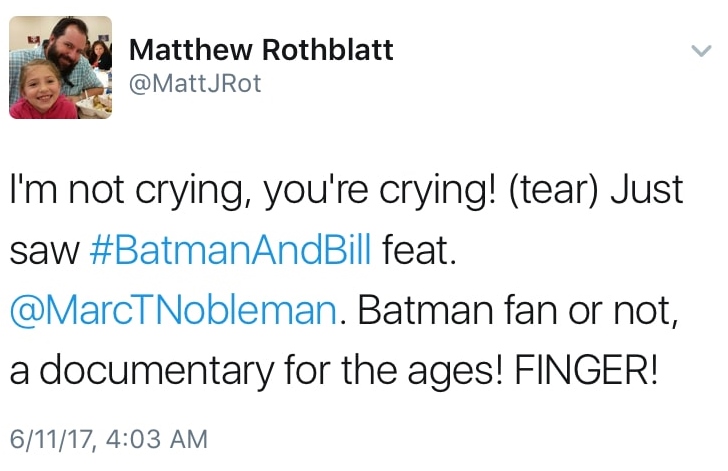Viewport: 728px width, 471px height.
Task: Click the word FINGER! in the tweet
Action: [587, 371]
